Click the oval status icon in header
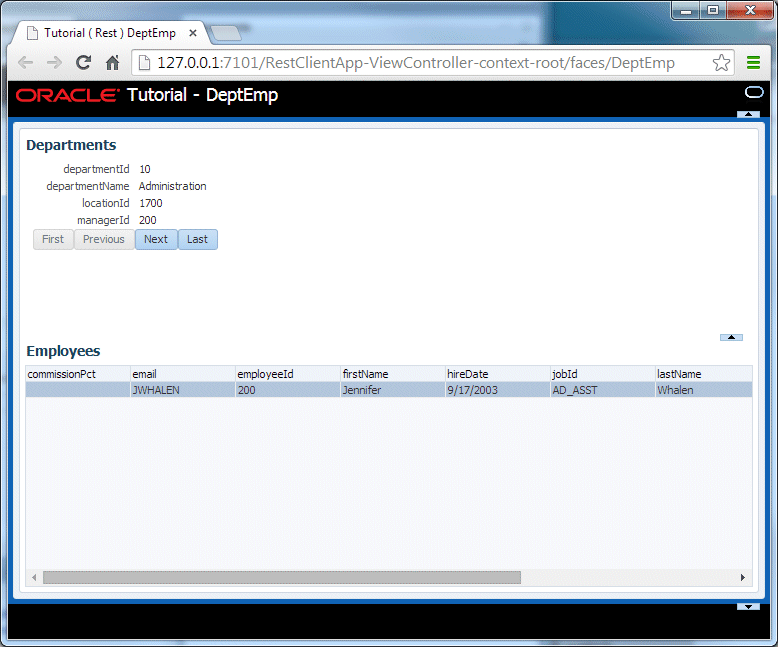The width and height of the screenshot is (778, 647). 754,92
